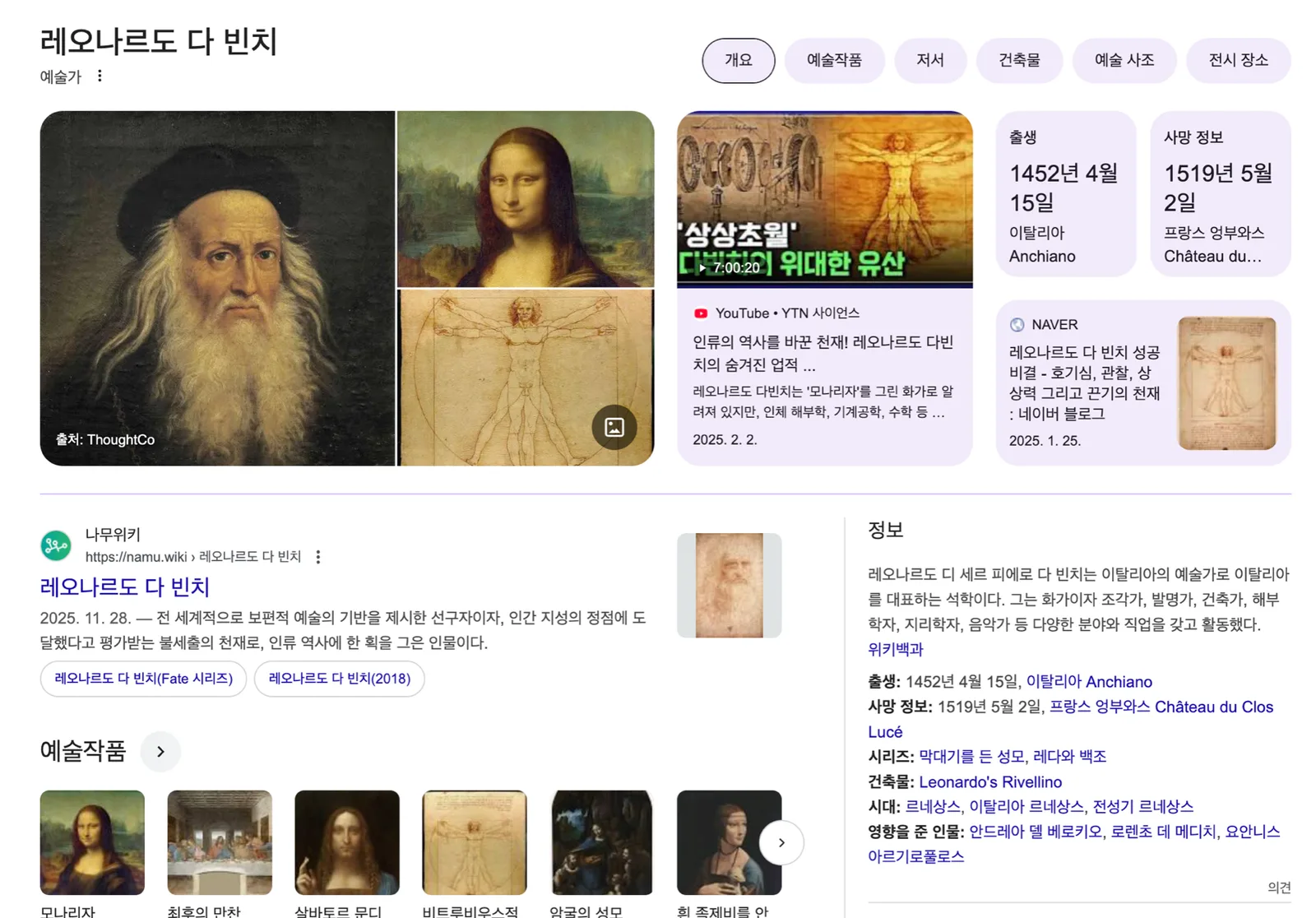Switch to the 예술 사조 tab

[1124, 60]
